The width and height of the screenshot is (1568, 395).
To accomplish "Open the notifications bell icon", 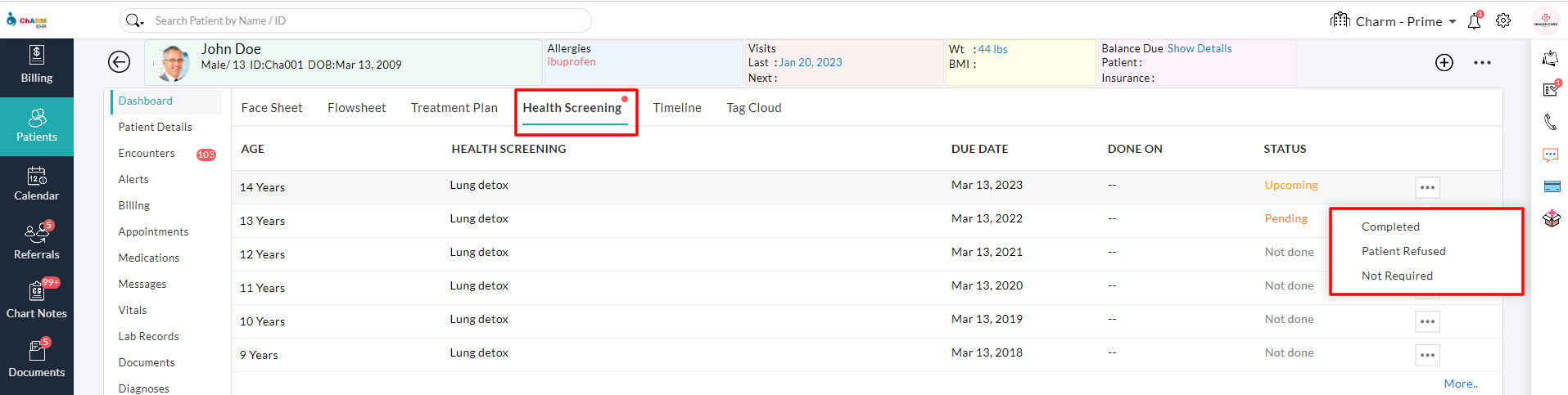I will point(1474,21).
